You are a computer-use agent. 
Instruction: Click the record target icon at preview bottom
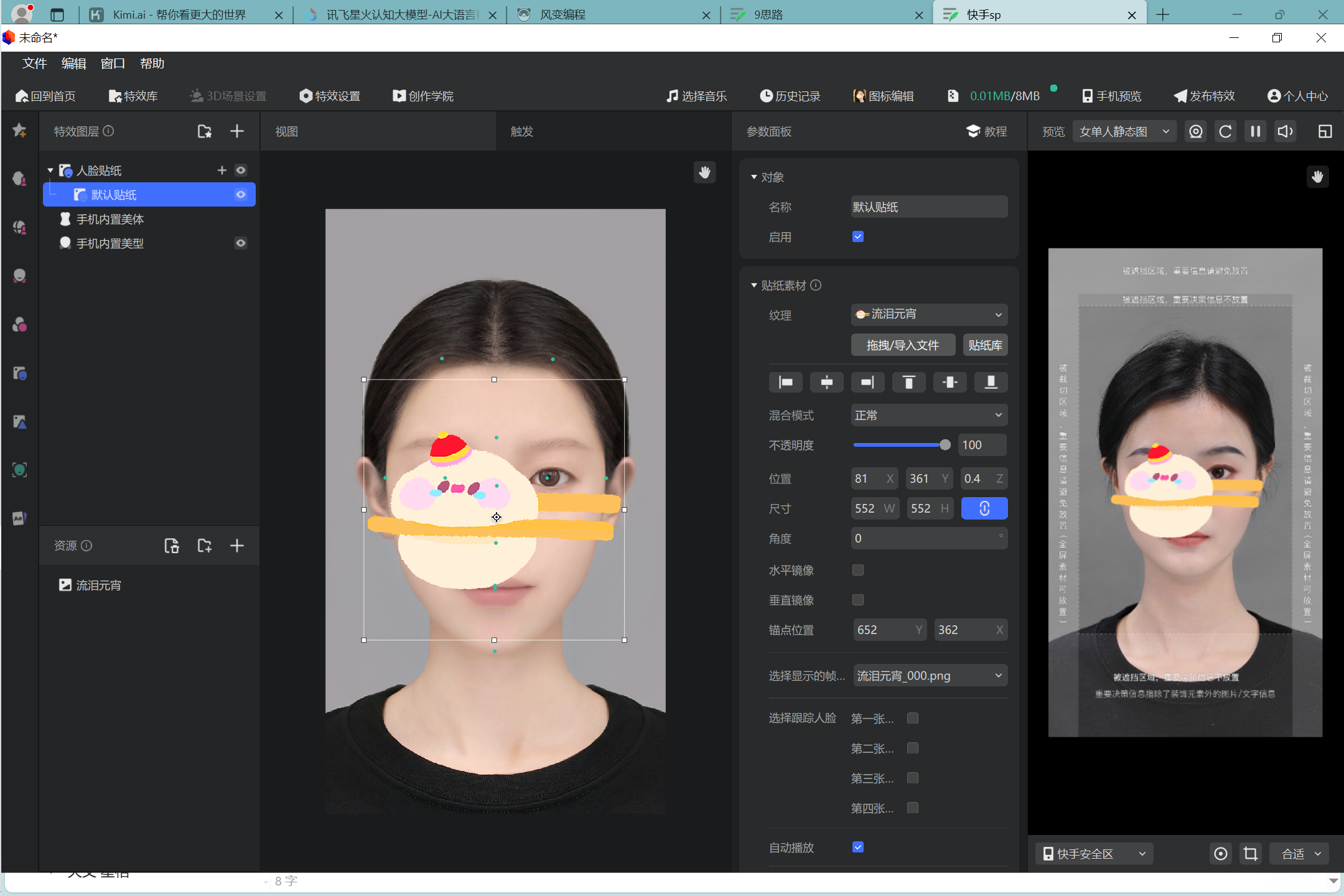(x=1221, y=854)
